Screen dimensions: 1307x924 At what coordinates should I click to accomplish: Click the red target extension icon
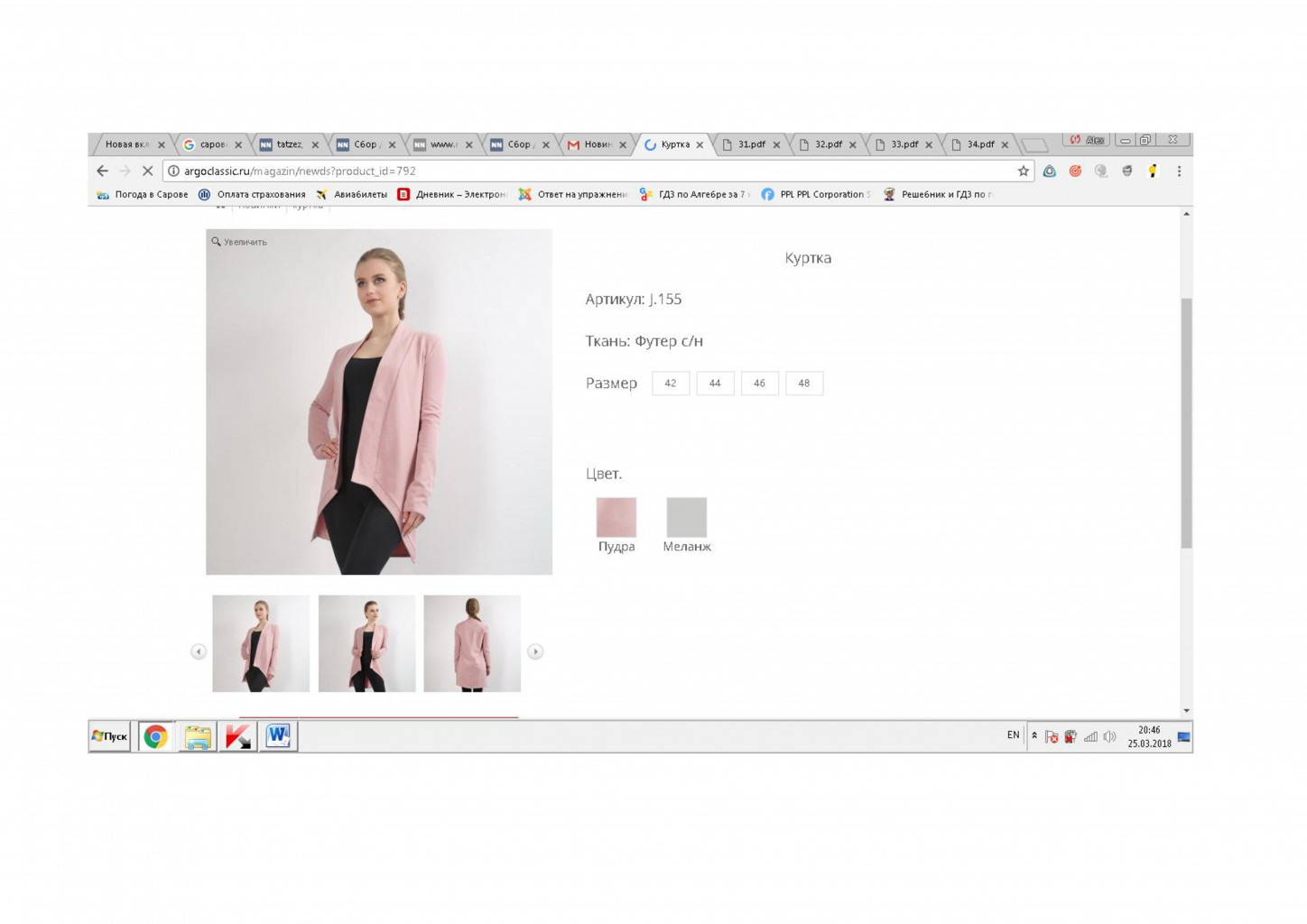click(1075, 171)
